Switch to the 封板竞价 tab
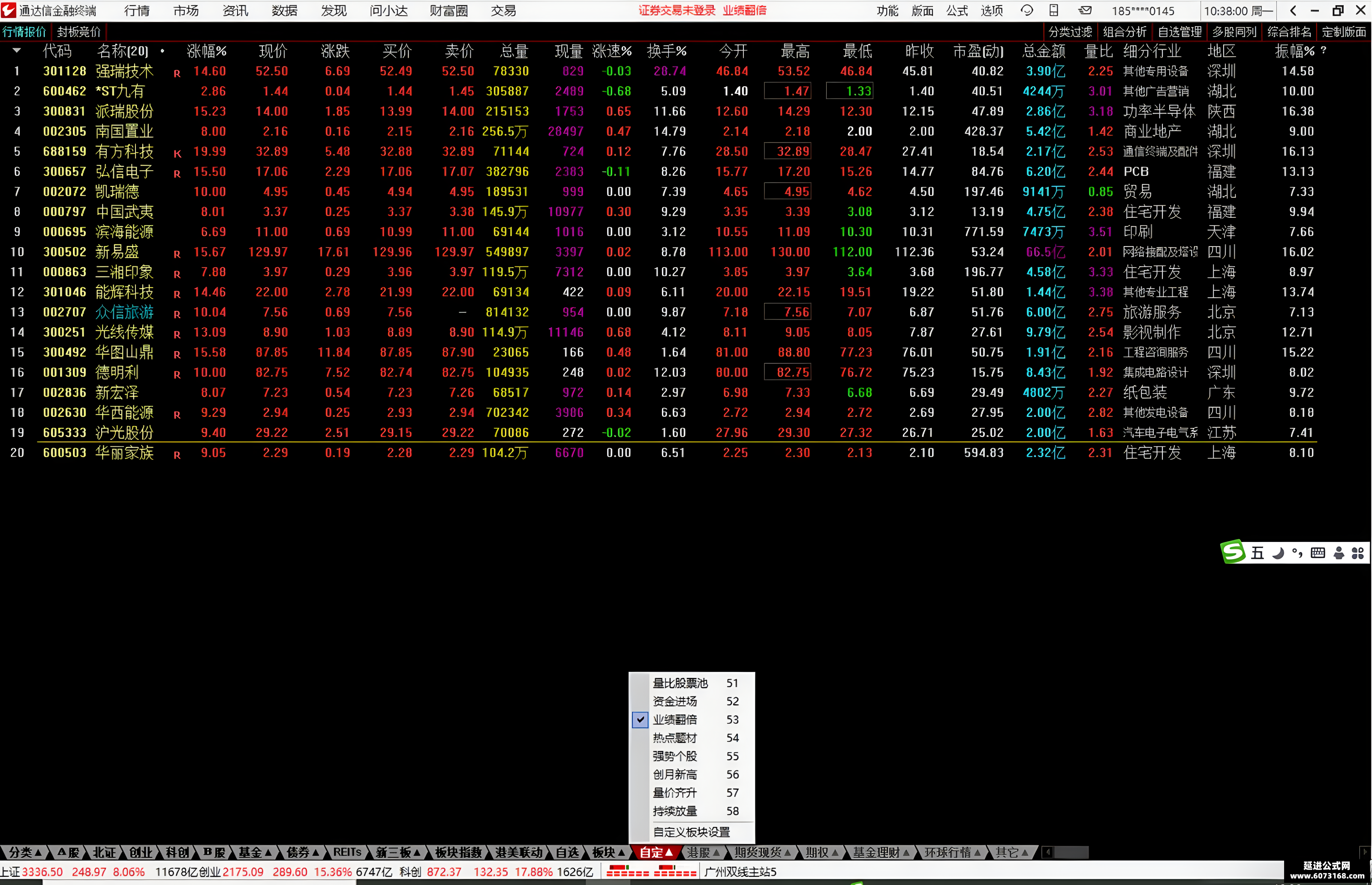1372x885 pixels. [x=79, y=32]
